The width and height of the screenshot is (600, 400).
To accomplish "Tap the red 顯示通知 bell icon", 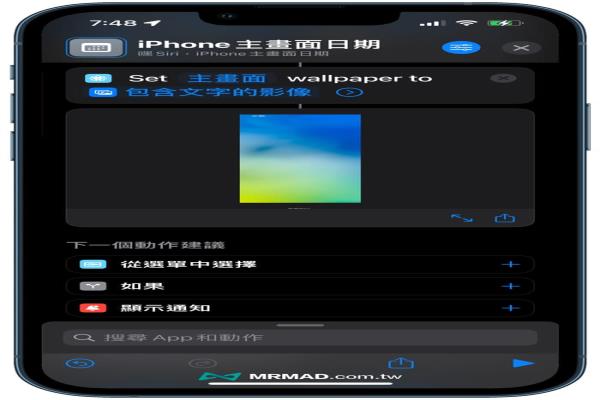I will [93, 308].
